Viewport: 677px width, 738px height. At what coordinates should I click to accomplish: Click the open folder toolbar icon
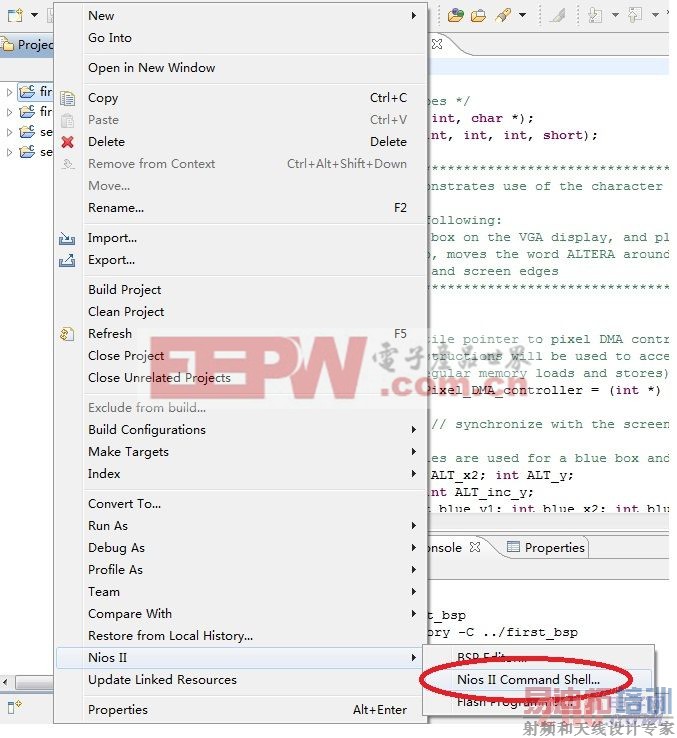click(x=478, y=16)
